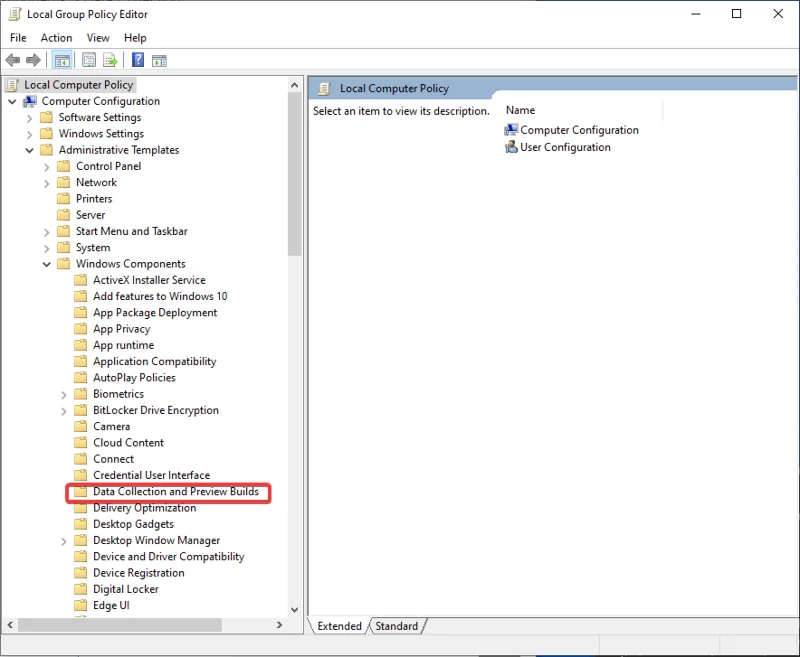Click the blue Help toolbar icon
The image size is (800, 657).
pos(138,60)
